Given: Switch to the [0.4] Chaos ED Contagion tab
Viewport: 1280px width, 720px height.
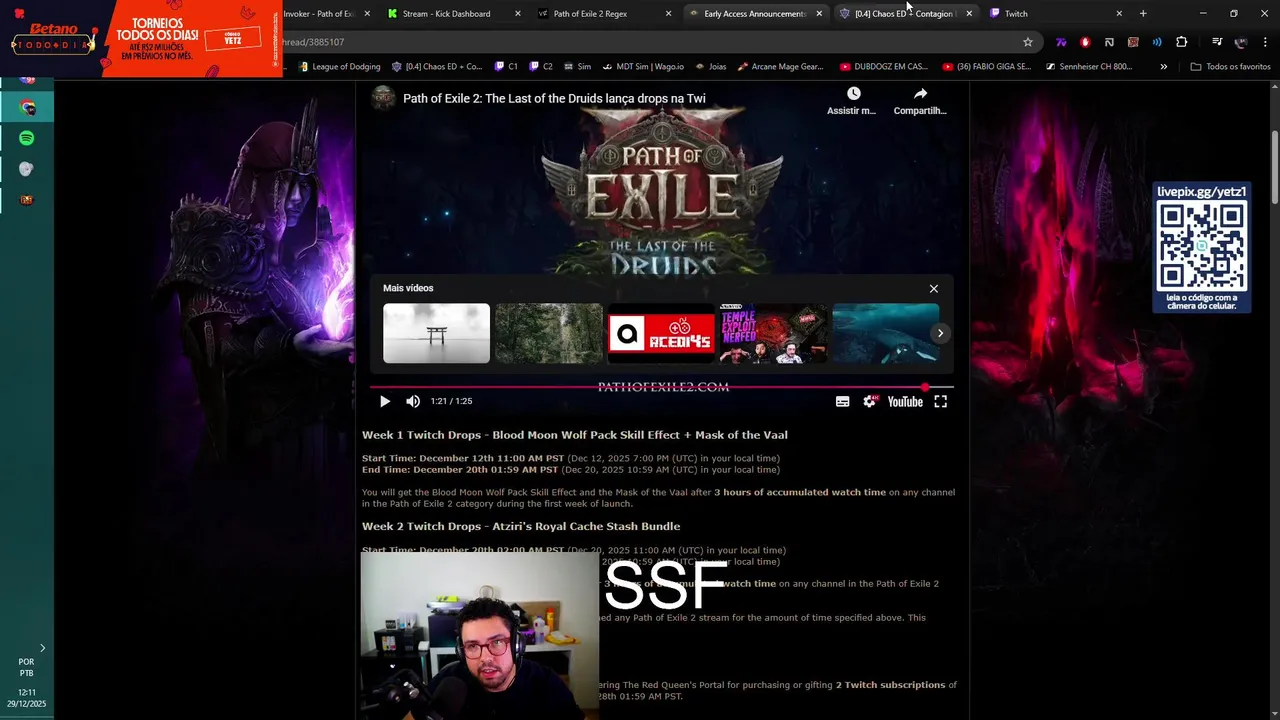Looking at the screenshot, I should click(905, 14).
